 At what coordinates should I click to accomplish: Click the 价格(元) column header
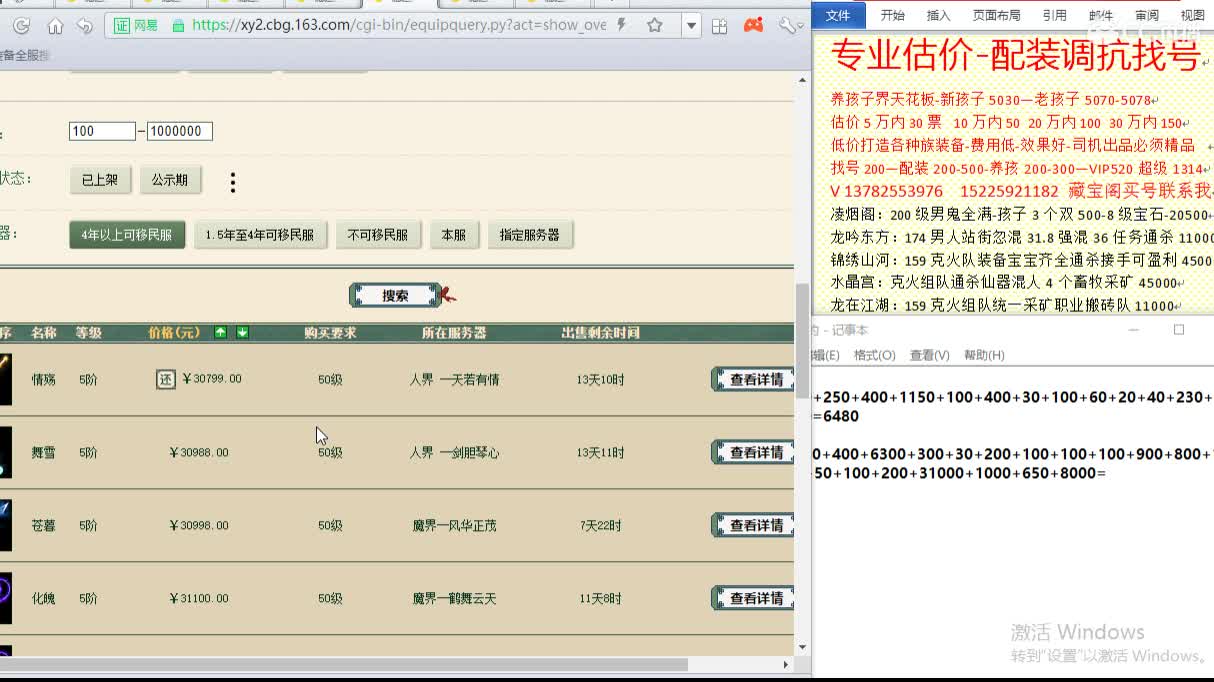(x=174, y=333)
